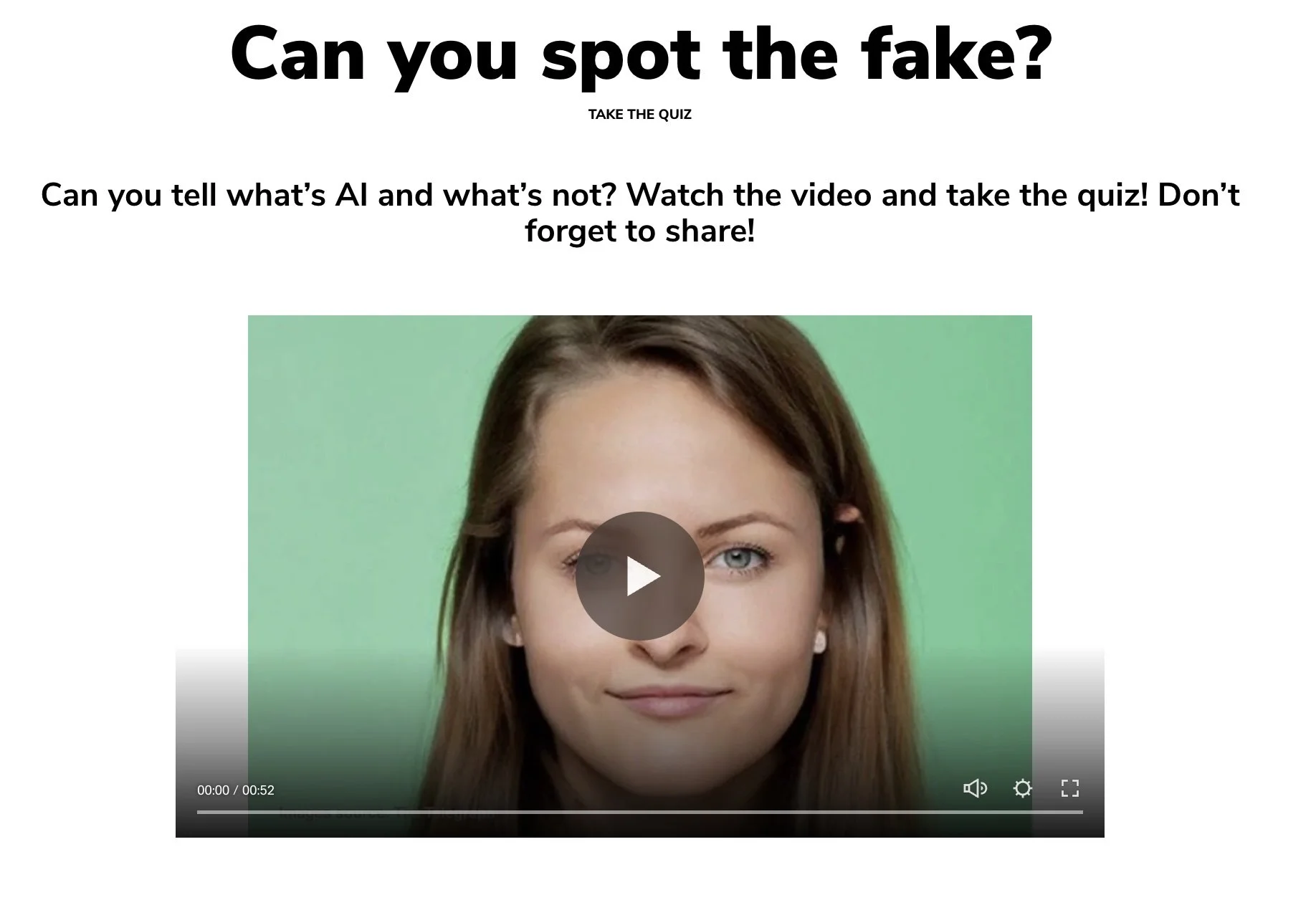The image size is (1316, 900).
Task: Seek to the very end of the timeline
Action: tap(1082, 812)
